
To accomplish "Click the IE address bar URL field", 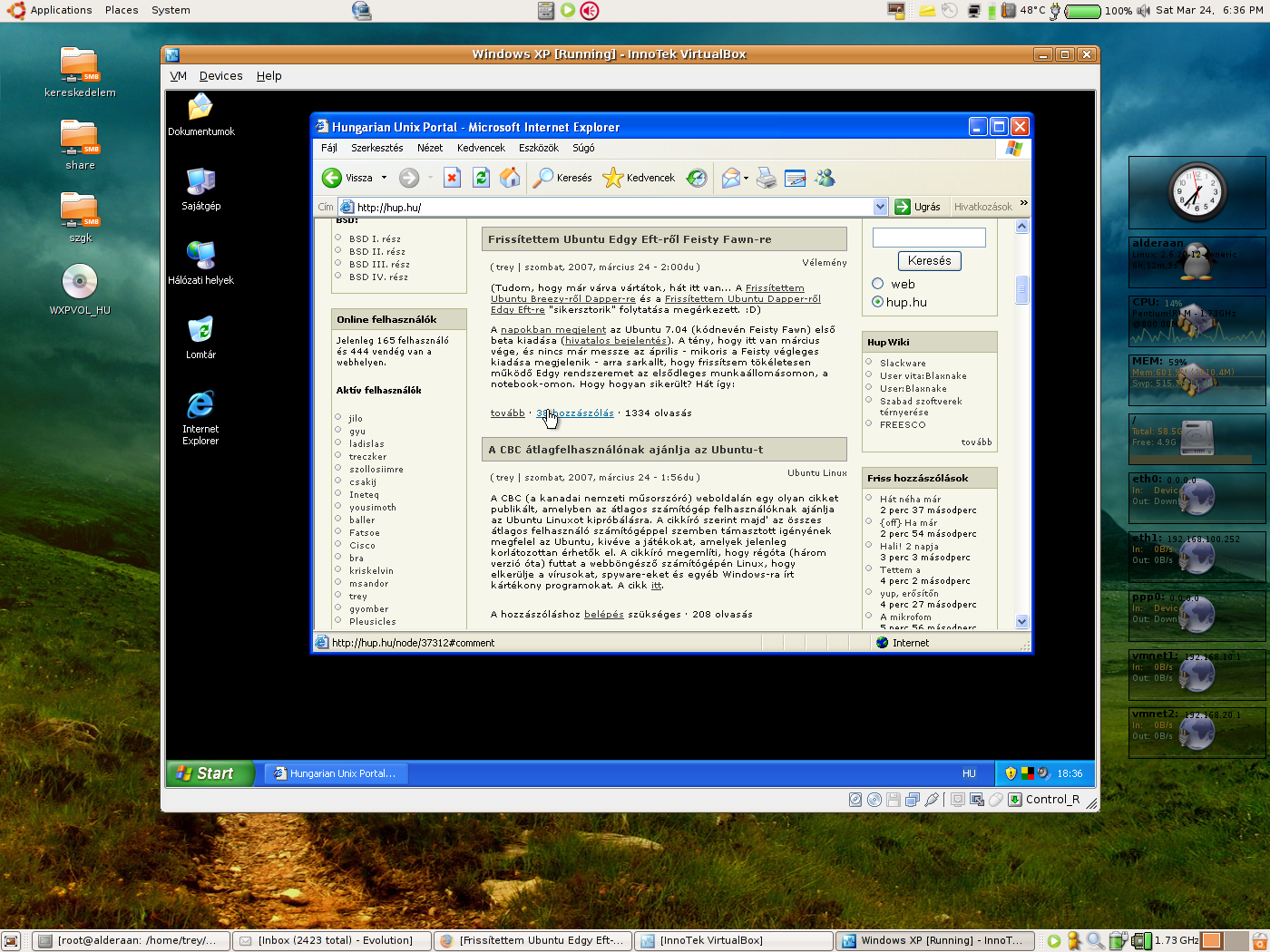I will coord(613,207).
